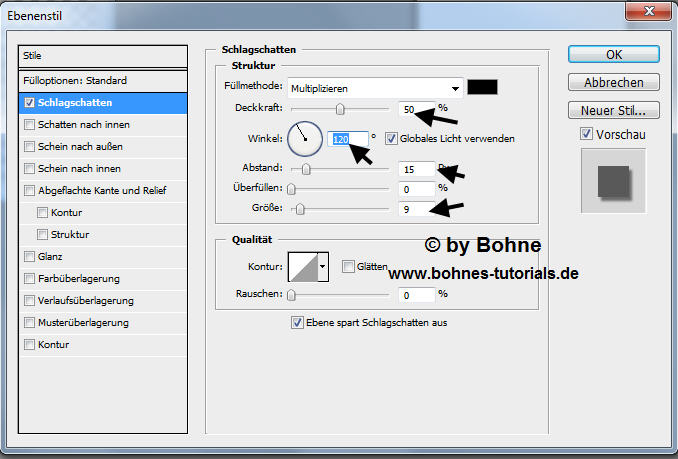Image resolution: width=678 pixels, height=459 pixels.
Task: Click the black shadow color swatch
Action: click(x=485, y=87)
